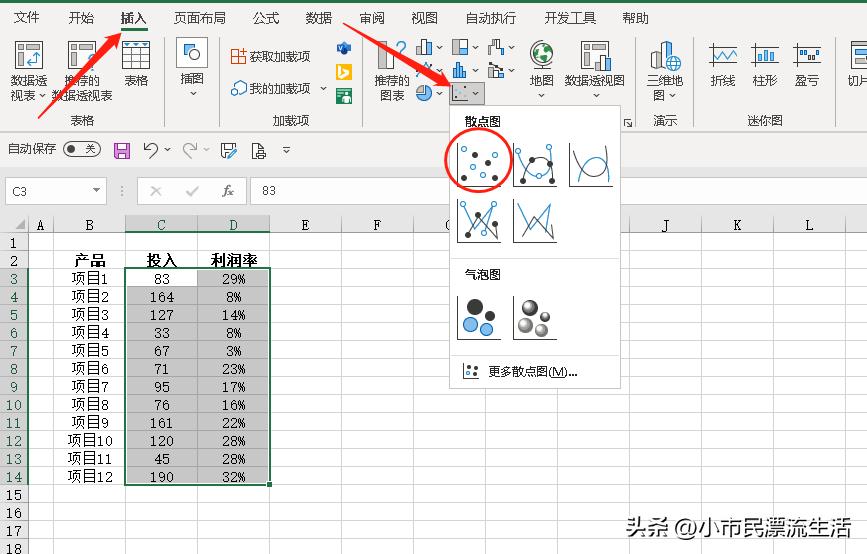Choose scatter with smooth lines only
Screen dimensions: 867x554
click(591, 164)
